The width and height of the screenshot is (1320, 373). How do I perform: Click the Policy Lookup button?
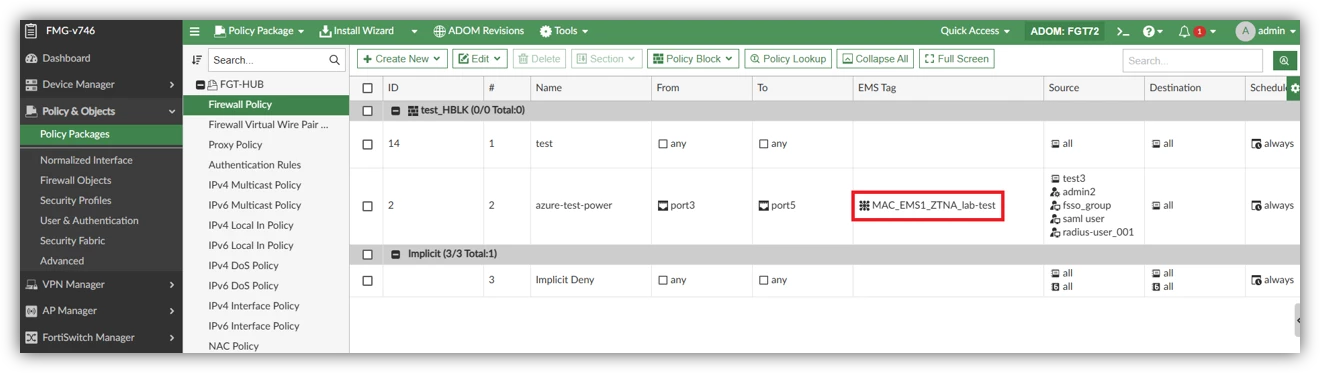pos(788,59)
